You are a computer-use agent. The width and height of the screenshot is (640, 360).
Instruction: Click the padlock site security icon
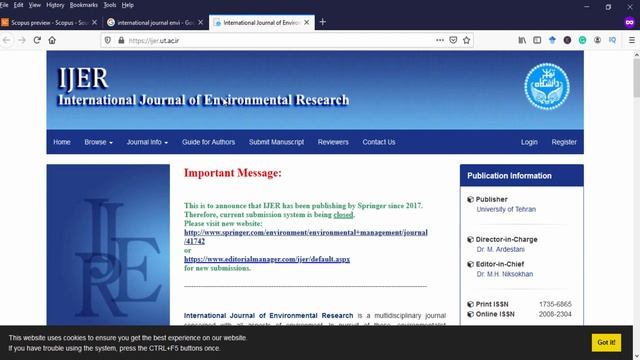click(x=121, y=40)
